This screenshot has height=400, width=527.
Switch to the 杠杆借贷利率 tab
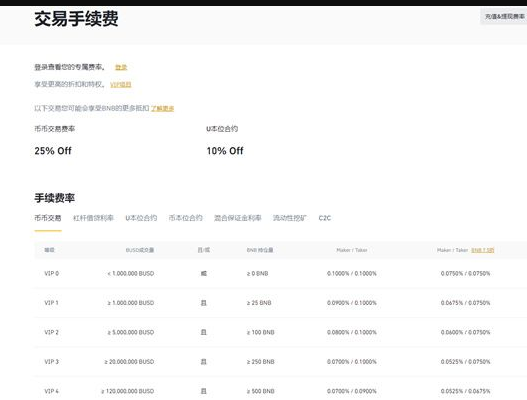93,218
